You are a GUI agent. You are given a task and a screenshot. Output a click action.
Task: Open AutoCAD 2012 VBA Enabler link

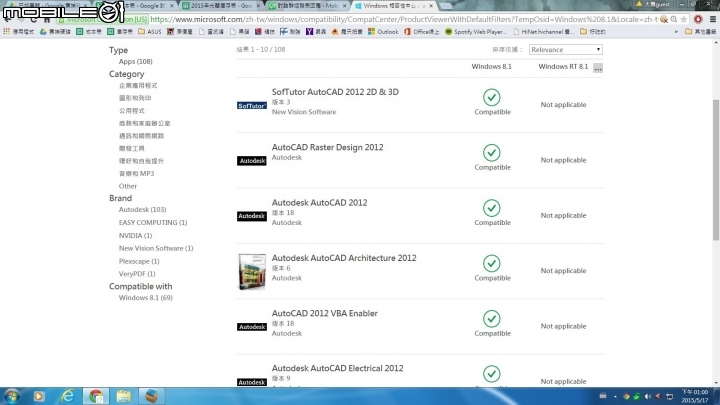tap(325, 313)
